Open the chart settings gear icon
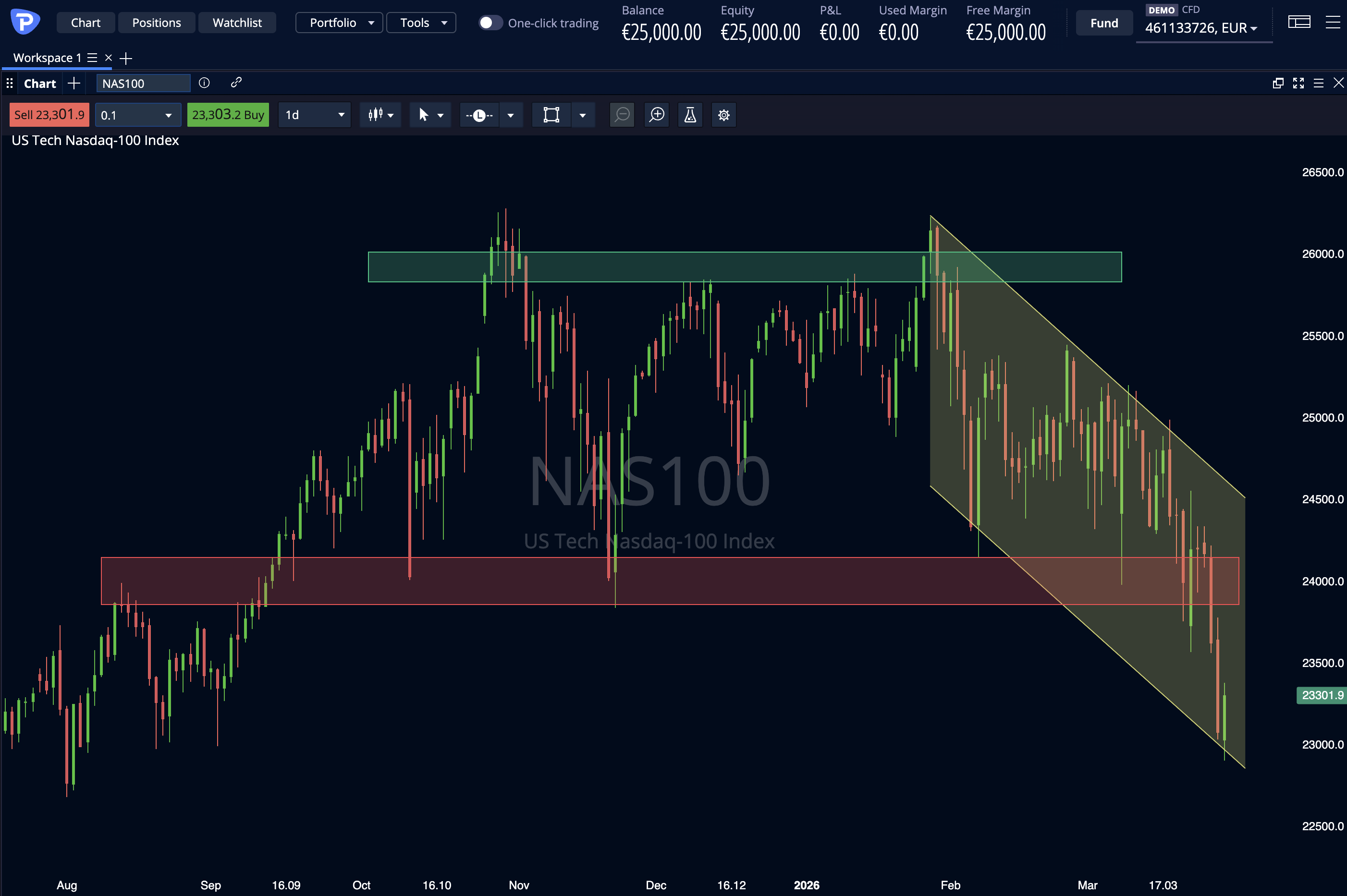 coord(723,114)
